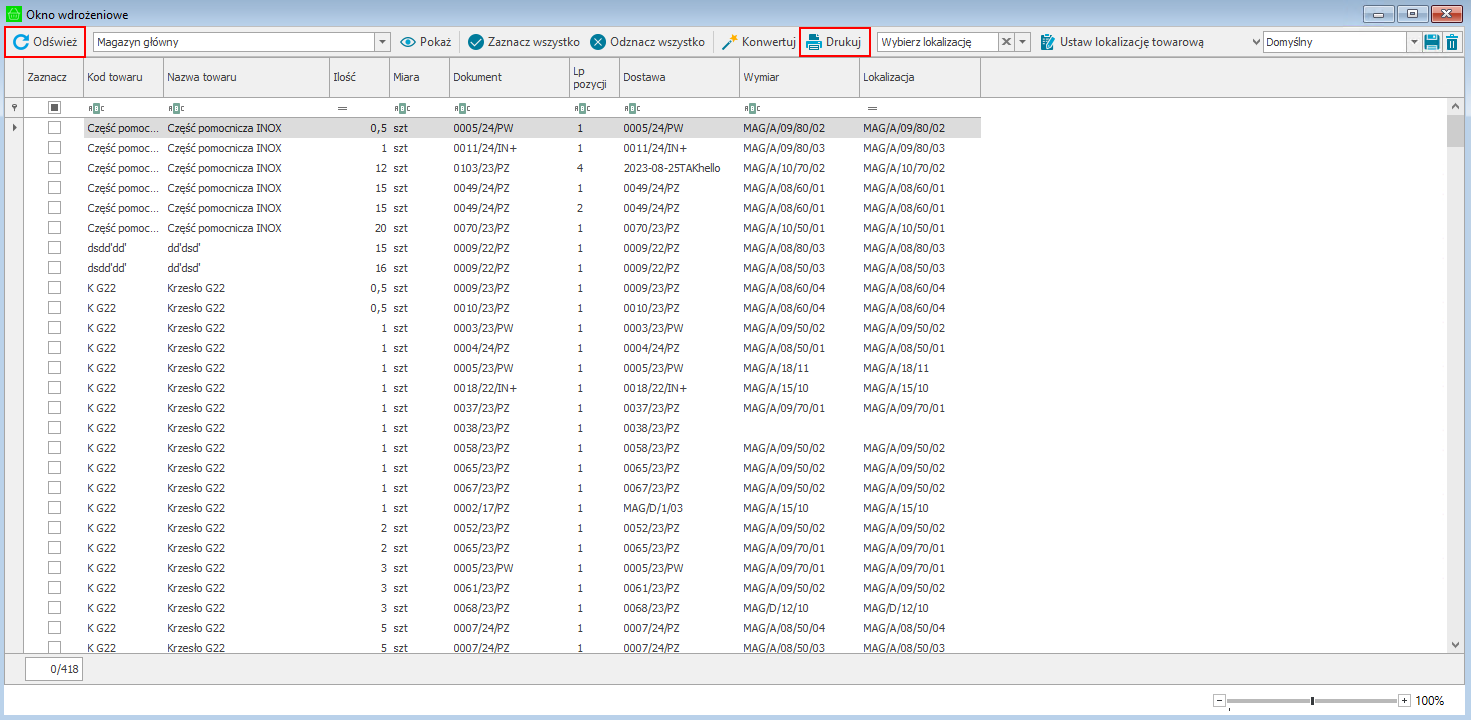Open filter operator icon under Wymiar
Image resolution: width=1471 pixels, height=720 pixels.
[752, 107]
